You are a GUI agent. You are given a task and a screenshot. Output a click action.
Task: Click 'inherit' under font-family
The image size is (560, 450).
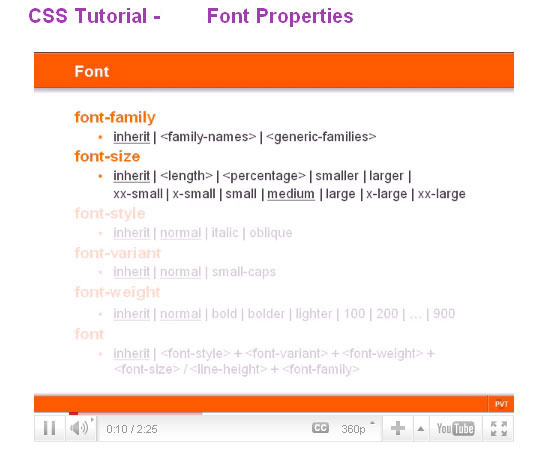coord(131,137)
